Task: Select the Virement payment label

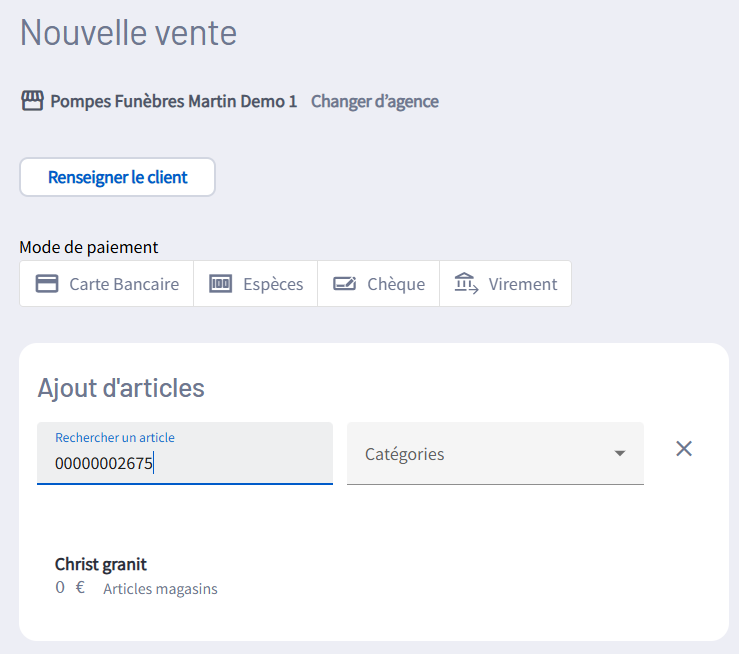Action: [523, 284]
